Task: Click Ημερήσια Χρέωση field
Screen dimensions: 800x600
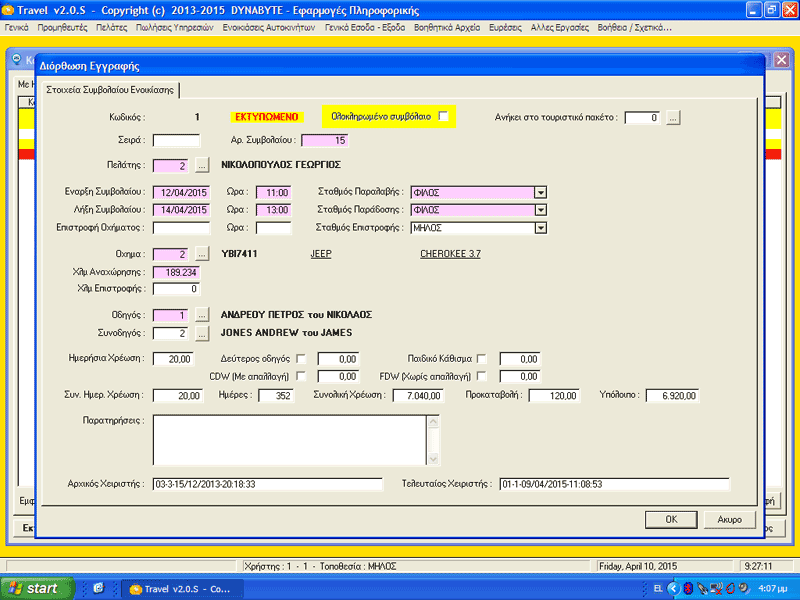Action: (173, 359)
